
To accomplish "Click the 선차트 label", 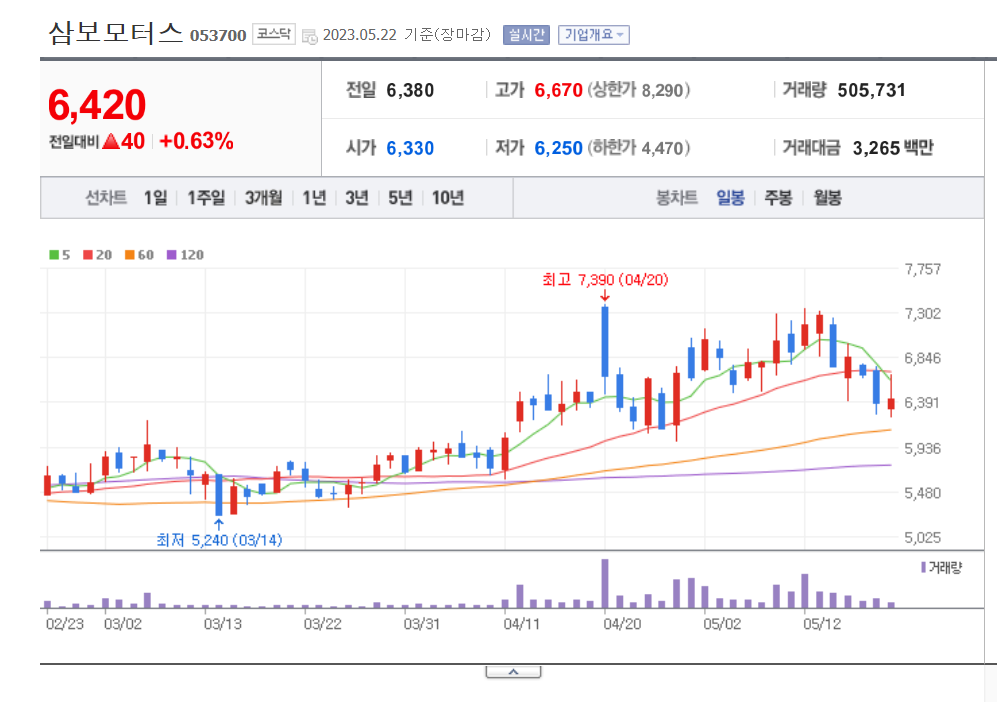I will (x=106, y=198).
